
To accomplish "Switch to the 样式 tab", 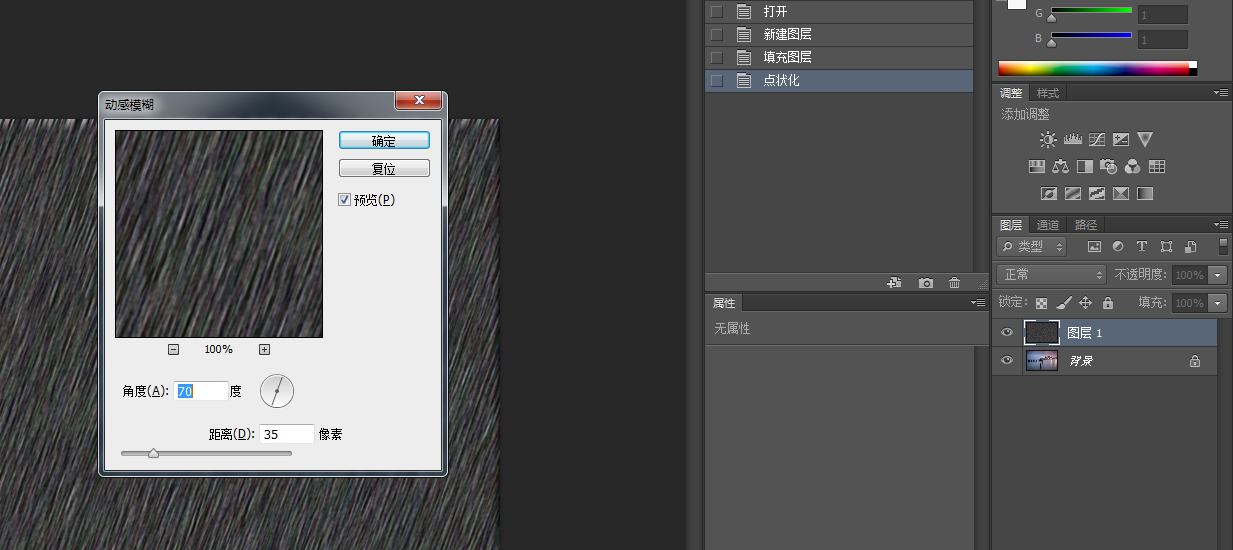I will tap(1048, 93).
